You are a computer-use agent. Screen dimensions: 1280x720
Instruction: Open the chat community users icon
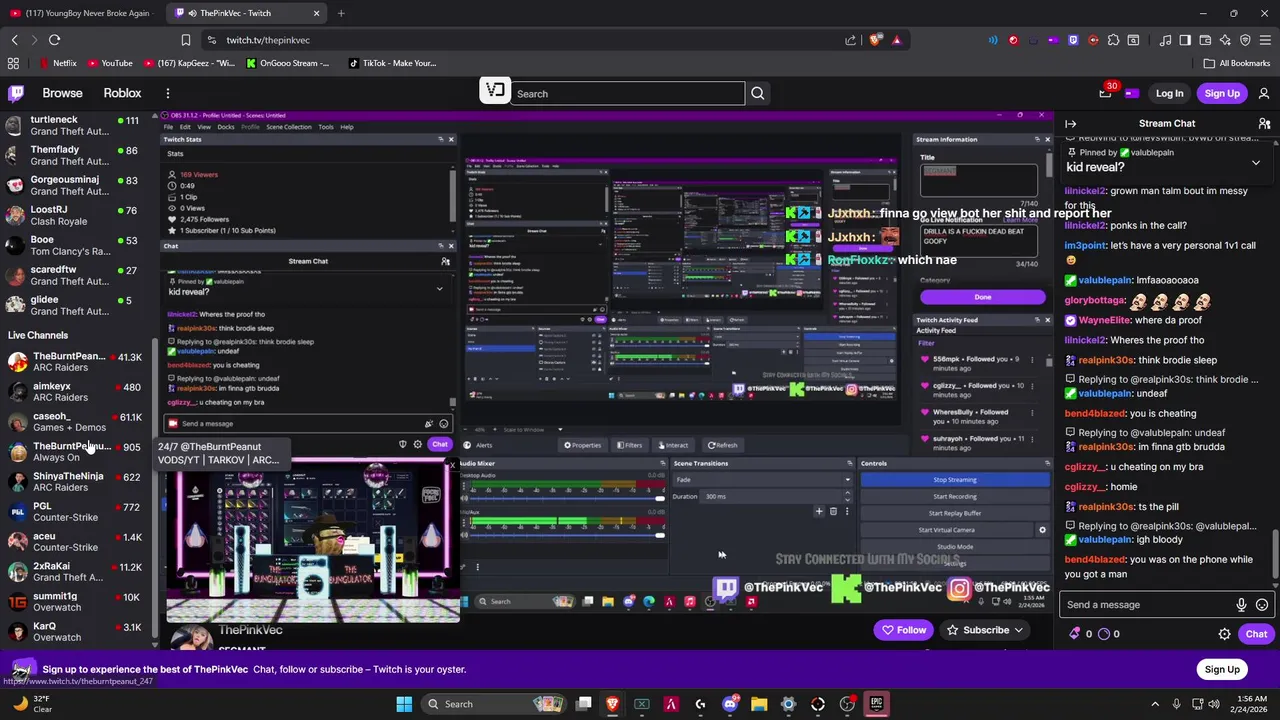(1264, 124)
